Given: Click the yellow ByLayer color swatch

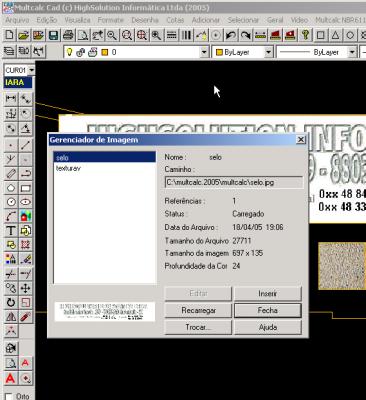Looking at the screenshot, I should tap(219, 52).
